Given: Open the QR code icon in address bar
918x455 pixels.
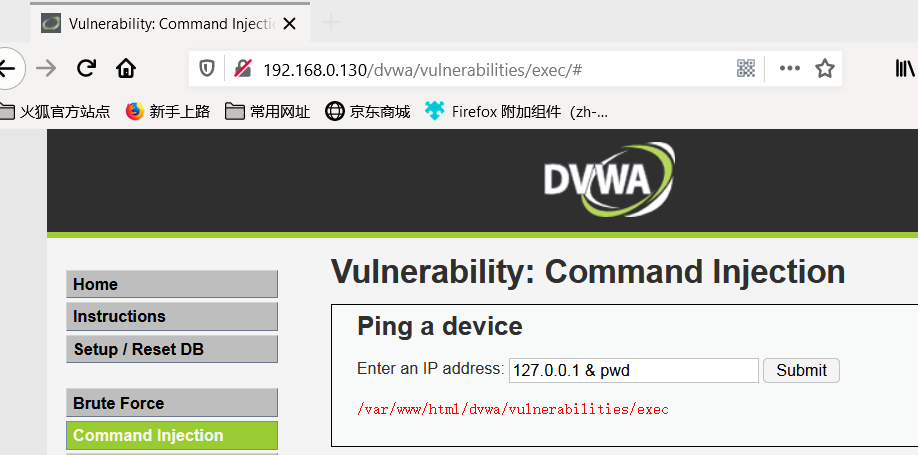Looking at the screenshot, I should (745, 69).
